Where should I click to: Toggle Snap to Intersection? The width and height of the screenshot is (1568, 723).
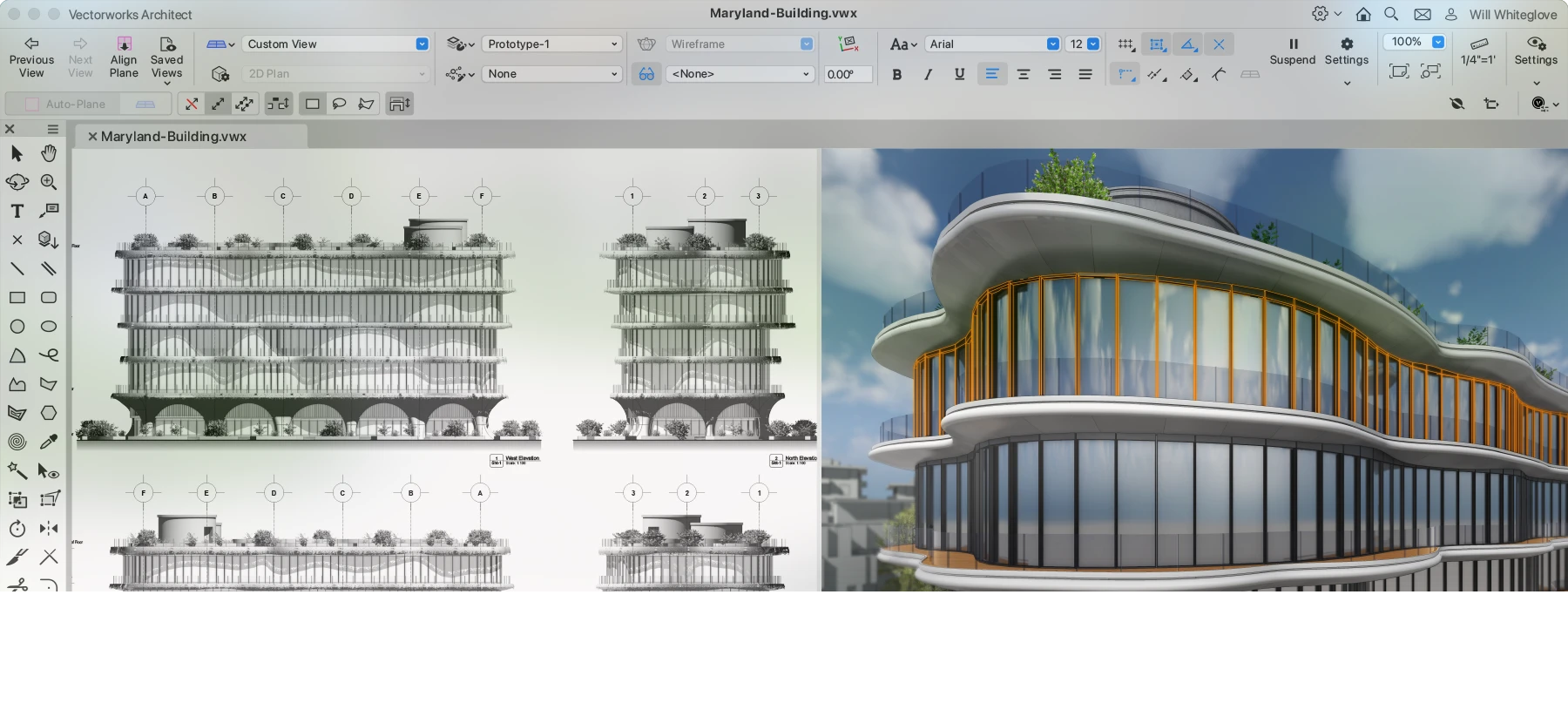[1219, 44]
